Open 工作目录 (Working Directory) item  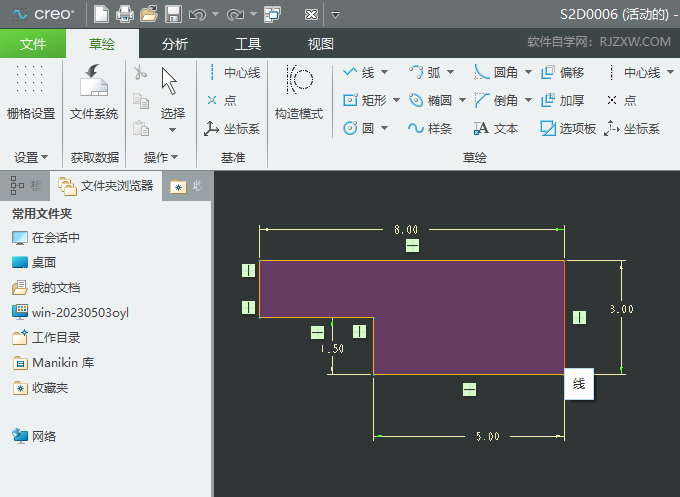[x=46, y=337]
